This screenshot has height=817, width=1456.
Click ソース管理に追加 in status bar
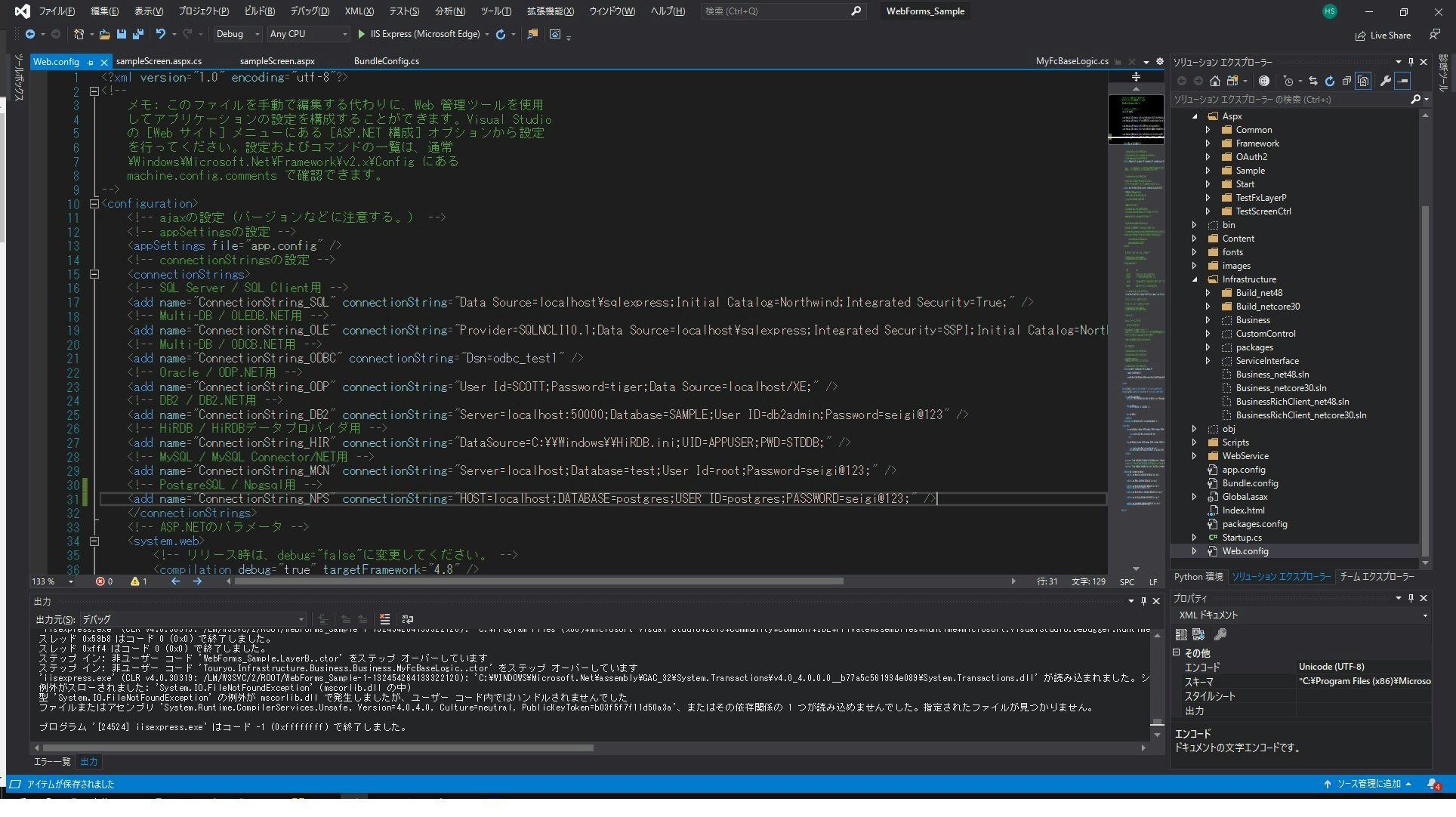1368,784
